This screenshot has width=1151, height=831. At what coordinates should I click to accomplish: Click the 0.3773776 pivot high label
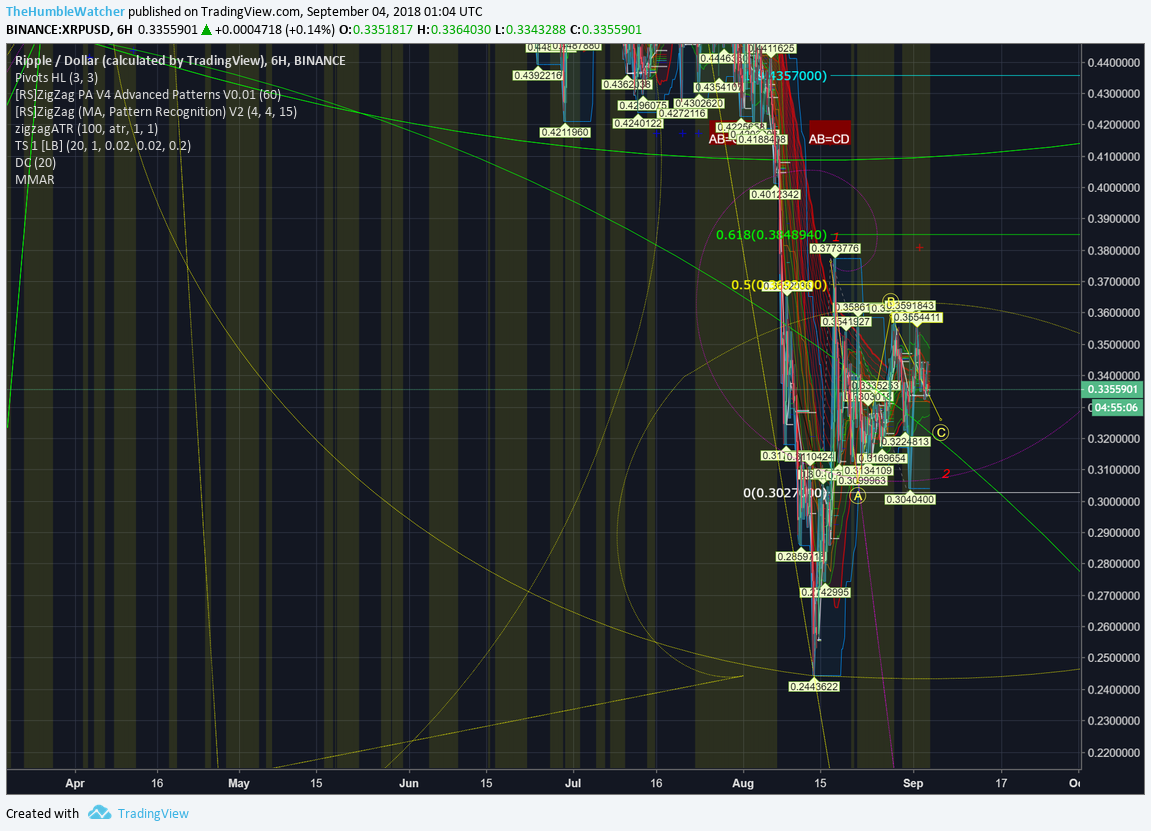(x=835, y=248)
